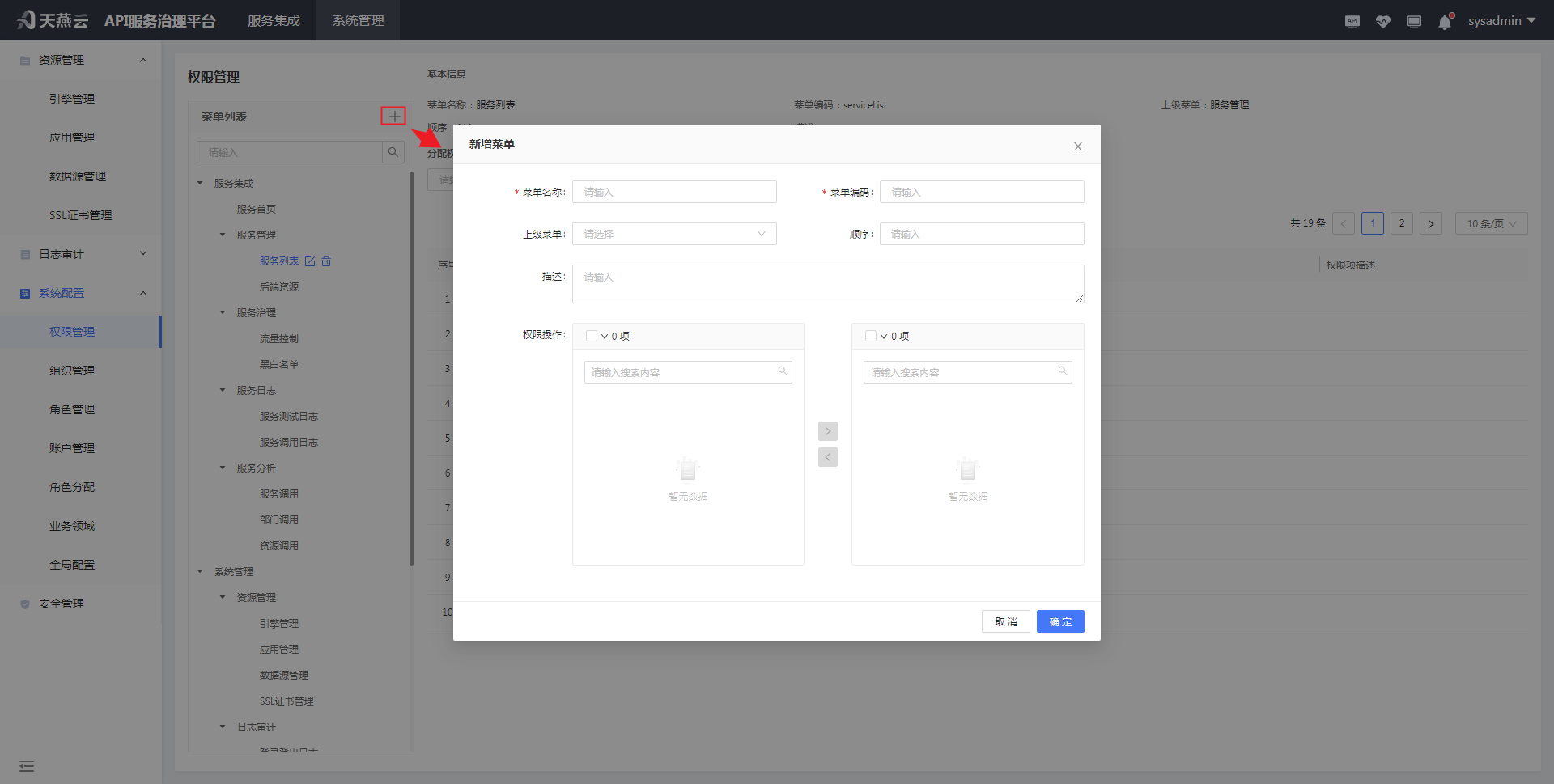Click the delete icon beside 服务列表
The height and width of the screenshot is (784, 1554).
click(x=326, y=261)
